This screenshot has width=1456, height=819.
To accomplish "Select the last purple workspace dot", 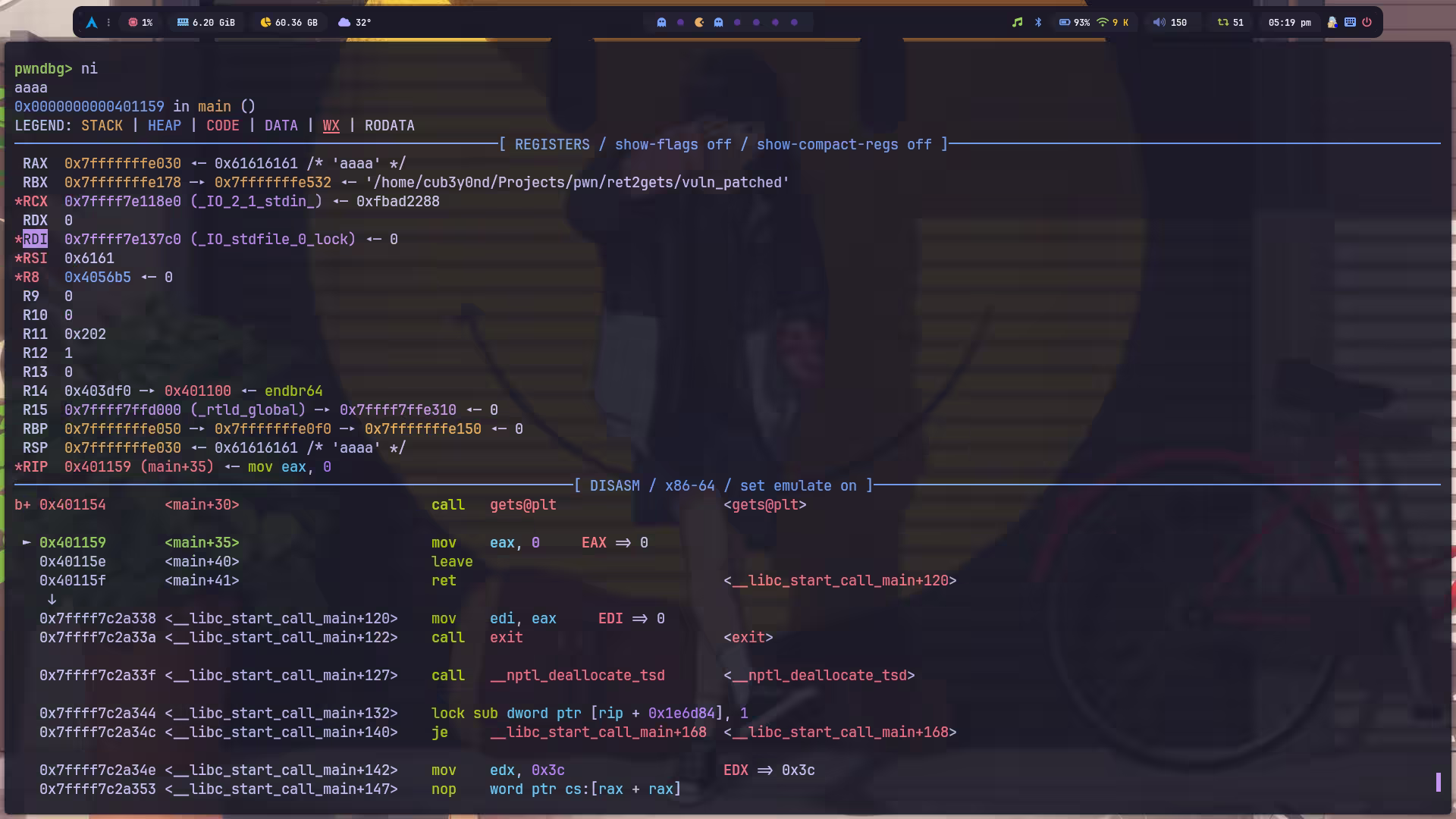I will point(794,23).
